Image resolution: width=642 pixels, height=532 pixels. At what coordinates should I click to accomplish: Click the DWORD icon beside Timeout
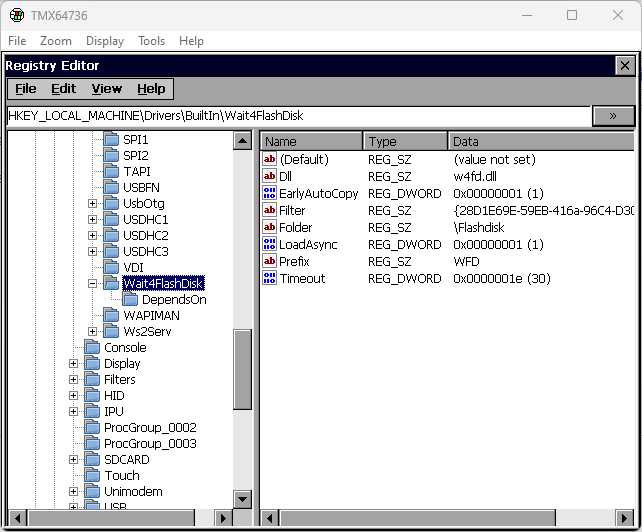(269, 278)
